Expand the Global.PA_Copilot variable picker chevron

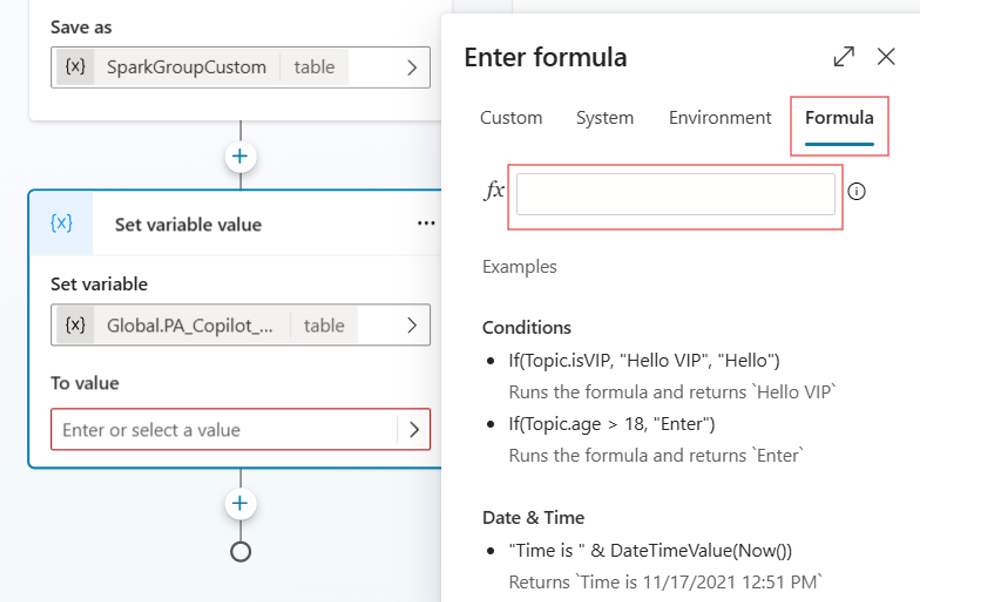pos(412,325)
